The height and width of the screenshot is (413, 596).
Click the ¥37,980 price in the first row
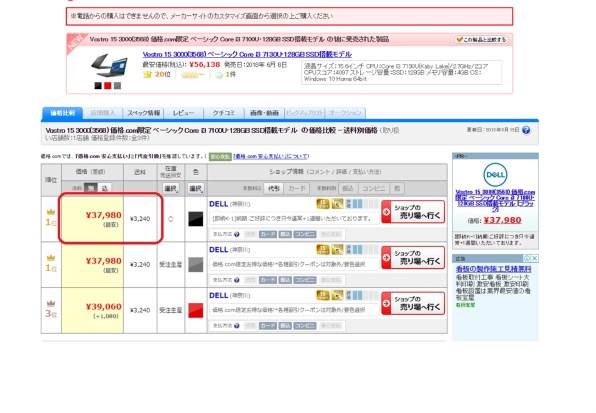pyautogui.click(x=103, y=215)
